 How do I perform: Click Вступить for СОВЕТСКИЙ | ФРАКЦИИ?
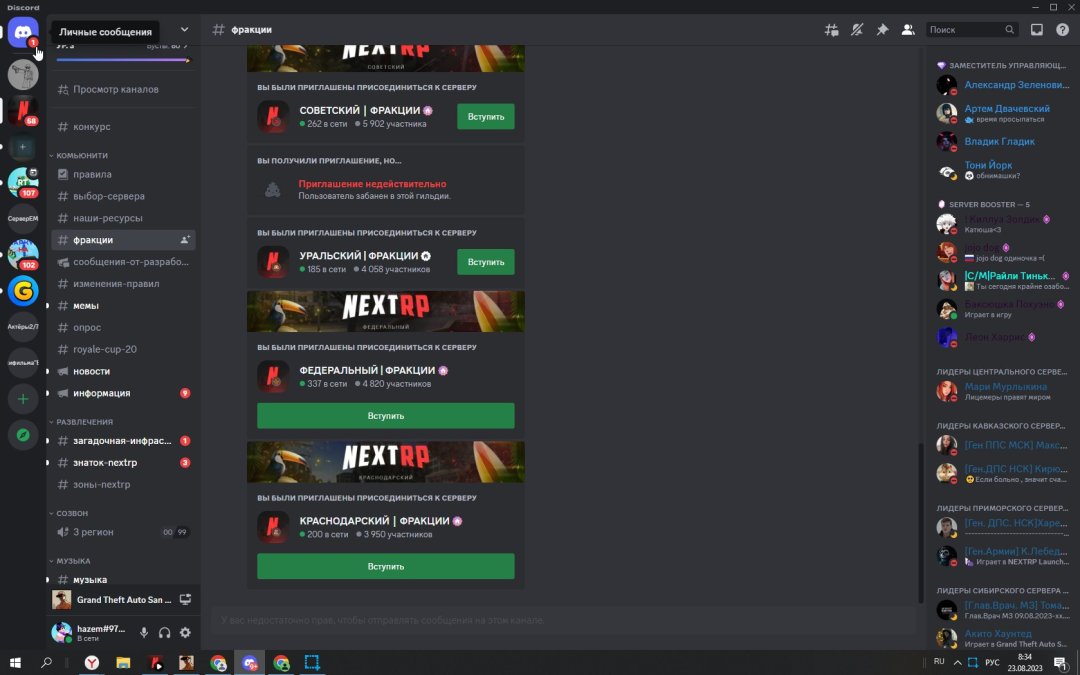pyautogui.click(x=486, y=116)
